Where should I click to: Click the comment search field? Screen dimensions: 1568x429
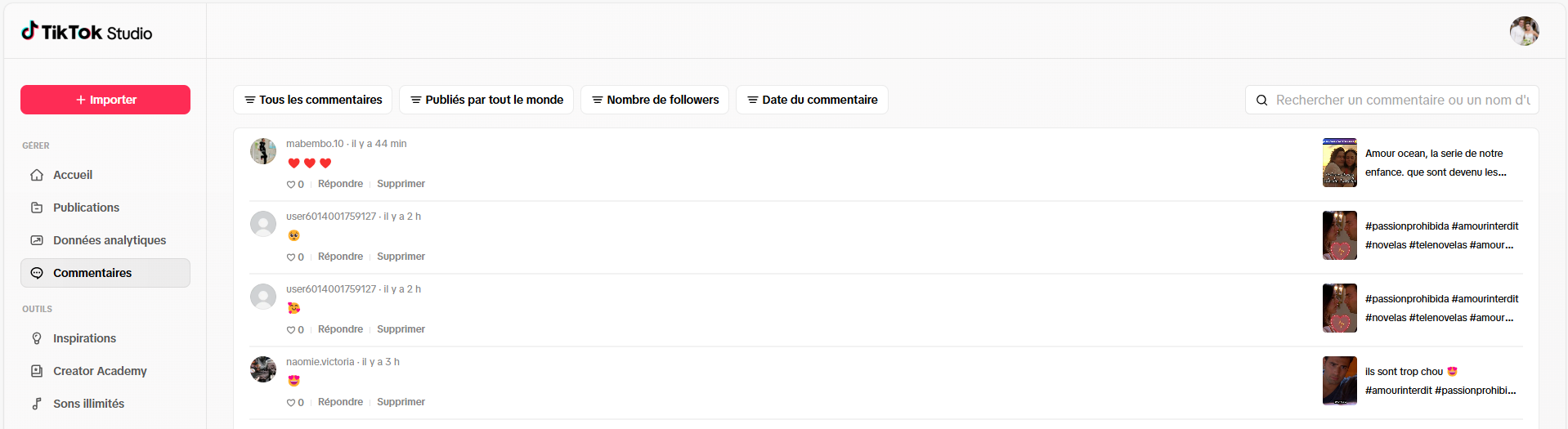(x=1392, y=100)
